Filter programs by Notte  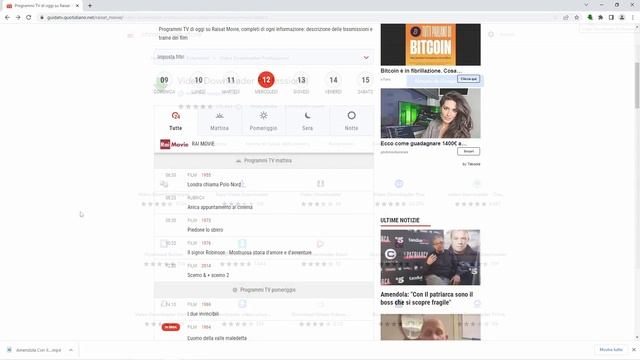point(351,121)
